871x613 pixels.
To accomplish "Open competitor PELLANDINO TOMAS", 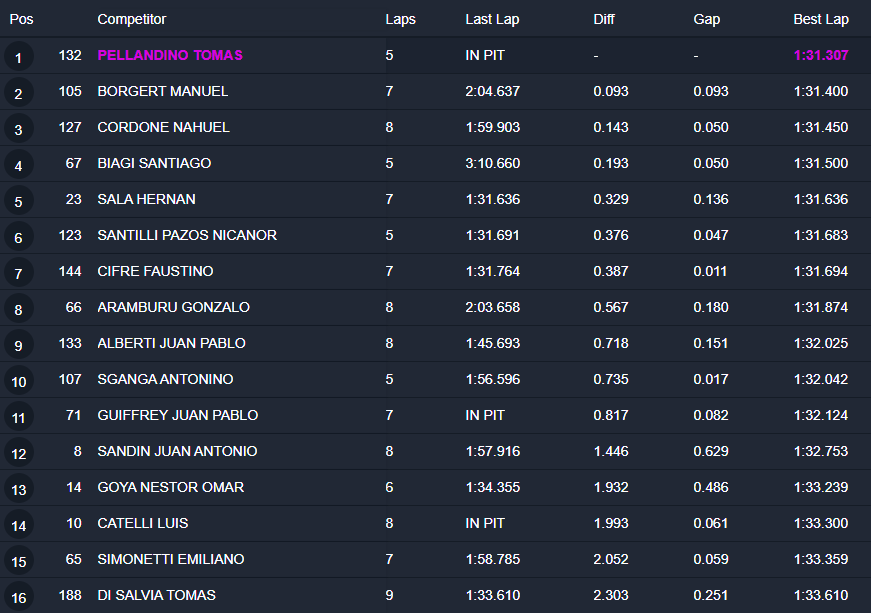I will 170,55.
